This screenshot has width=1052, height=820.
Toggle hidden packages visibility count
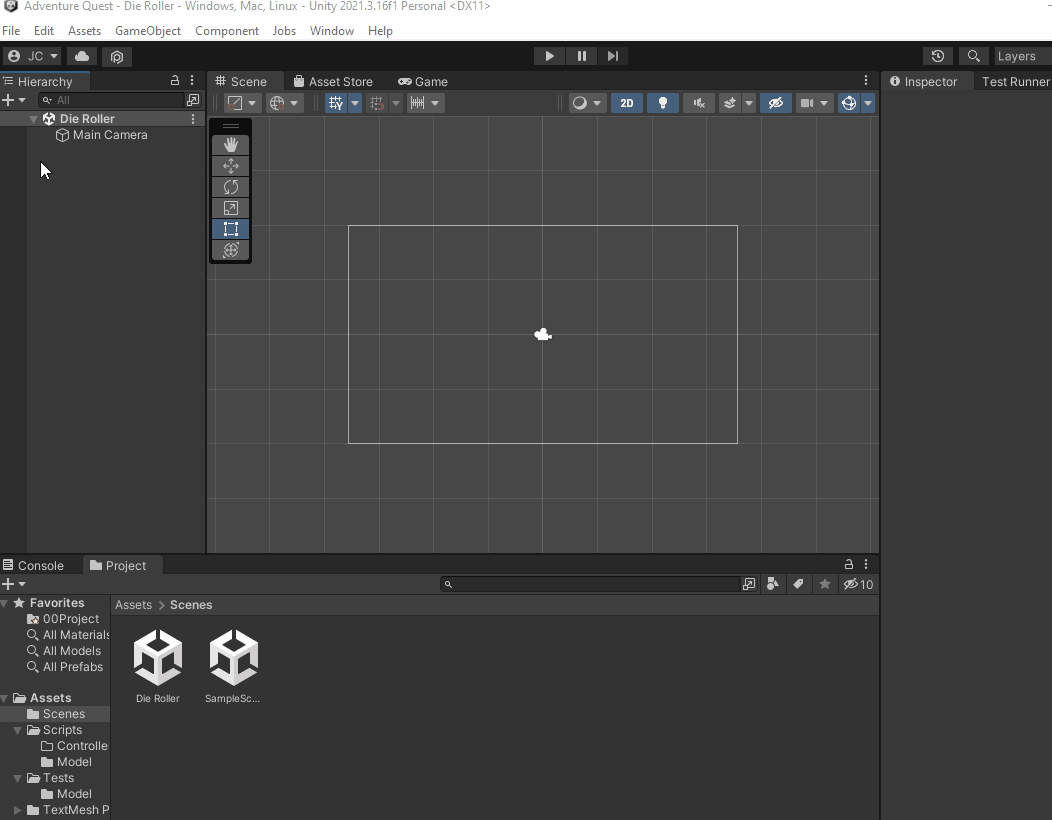[859, 584]
